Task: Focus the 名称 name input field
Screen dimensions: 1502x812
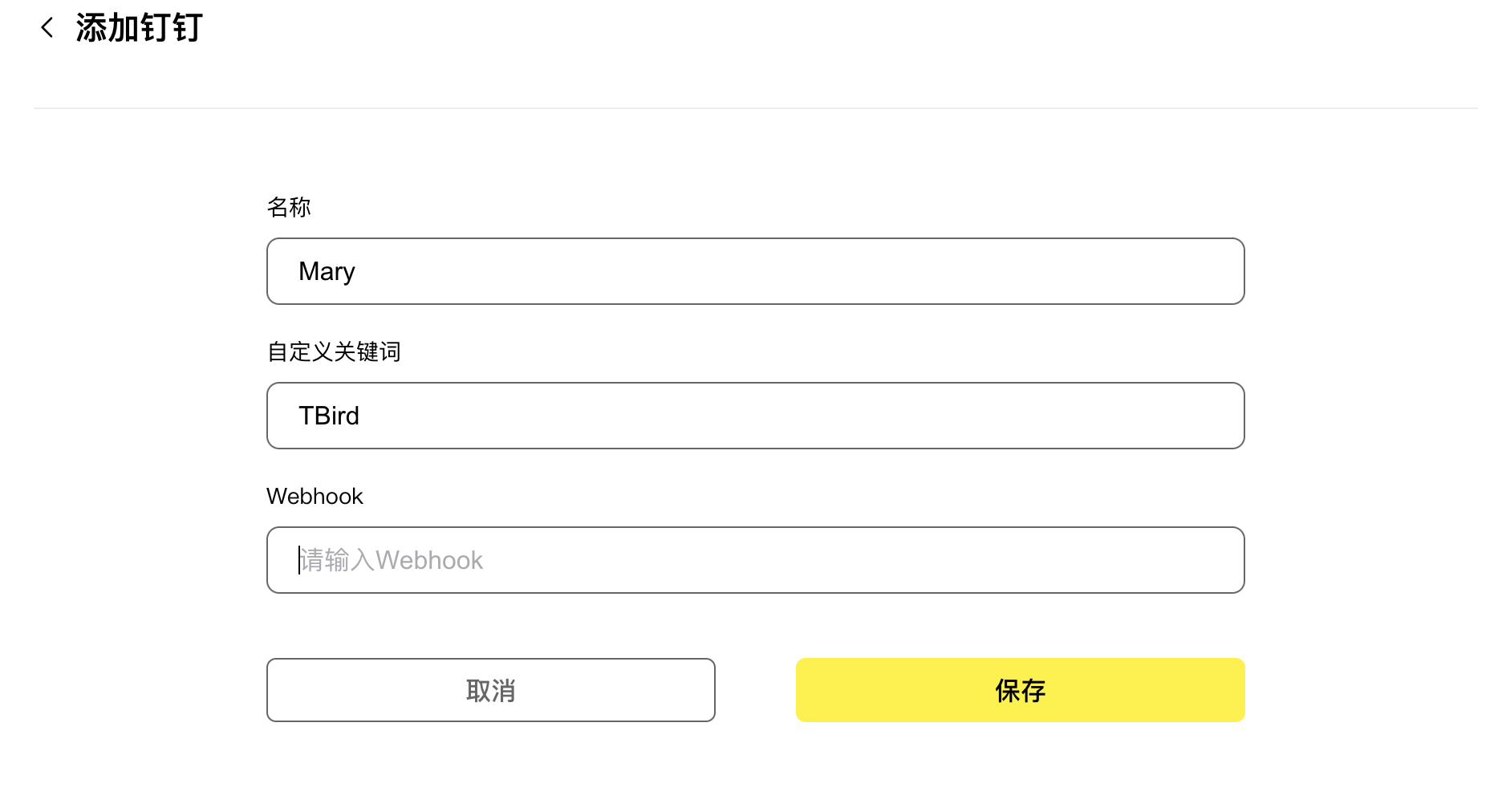Action: pos(754,271)
